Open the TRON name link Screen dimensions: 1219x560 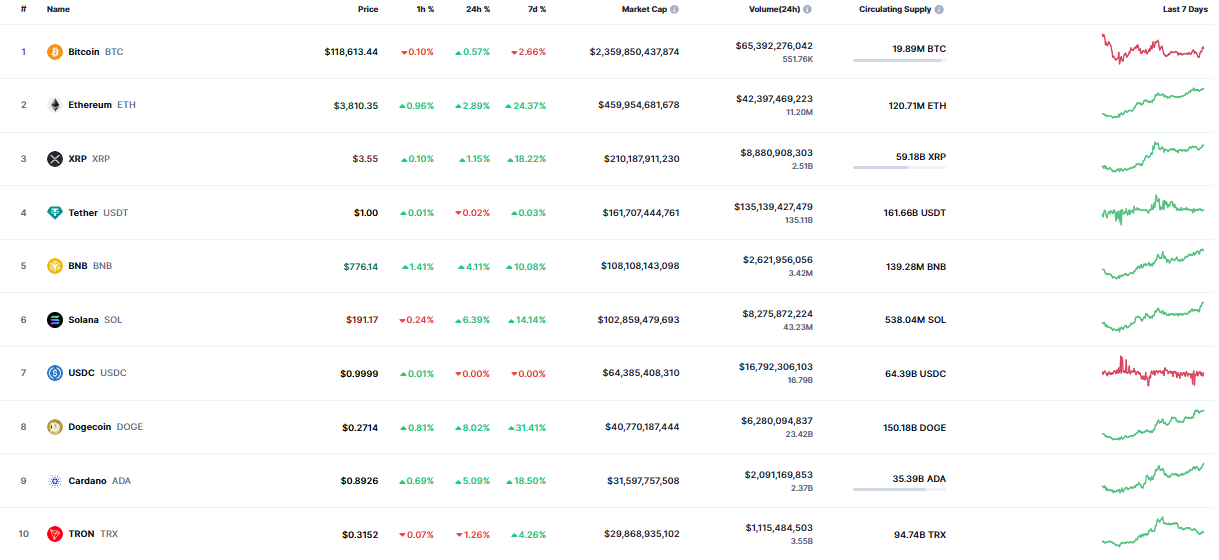coord(81,534)
